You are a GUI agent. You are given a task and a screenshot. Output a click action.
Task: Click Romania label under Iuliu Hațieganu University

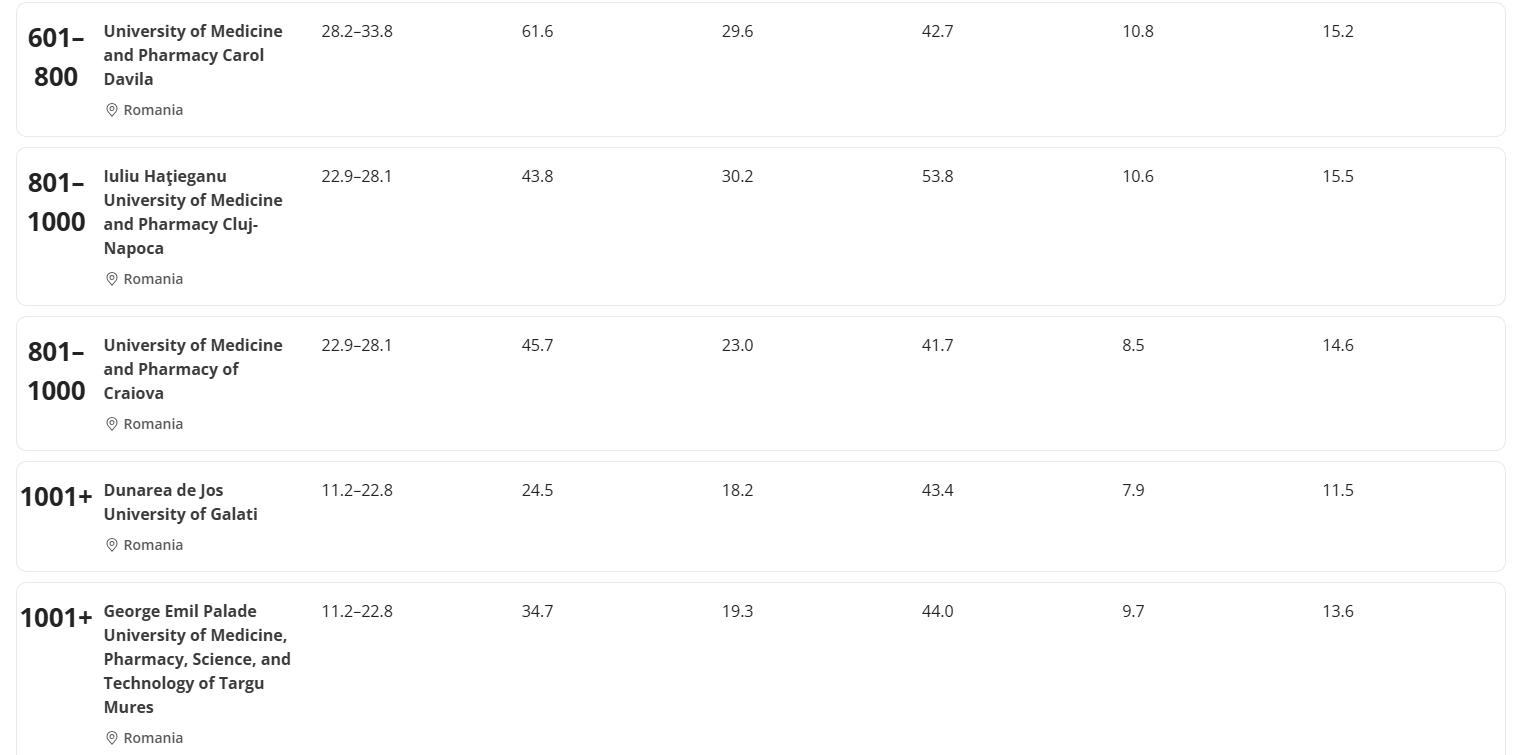(x=153, y=279)
